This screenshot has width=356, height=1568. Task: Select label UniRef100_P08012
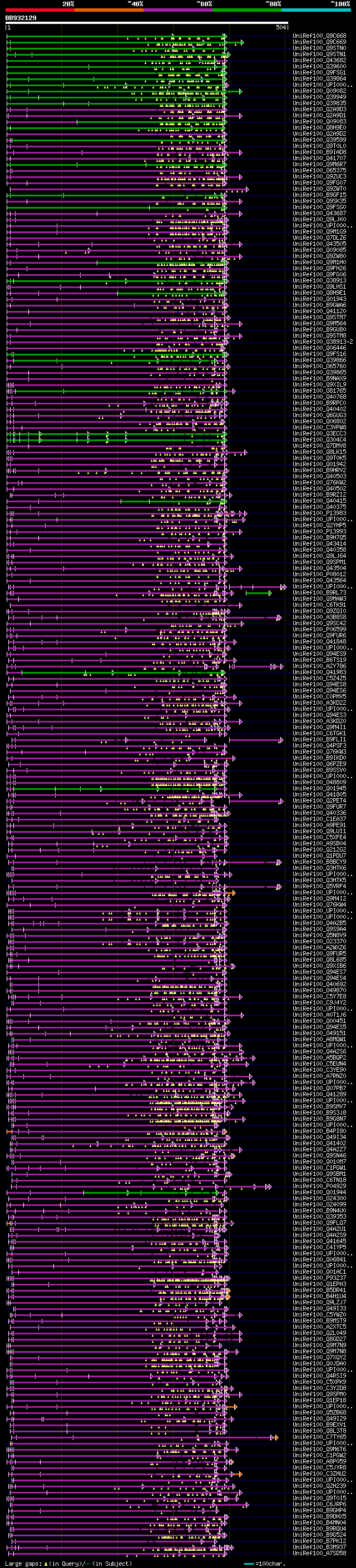pos(319,574)
